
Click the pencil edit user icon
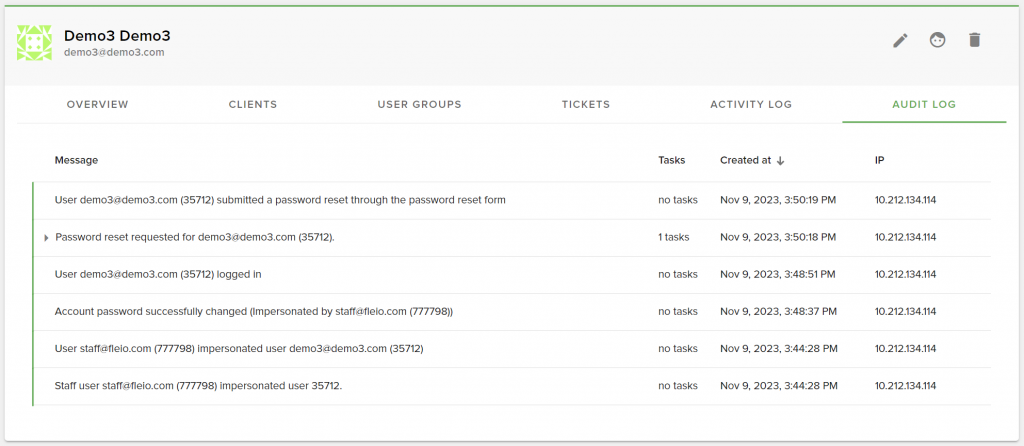[x=901, y=40]
